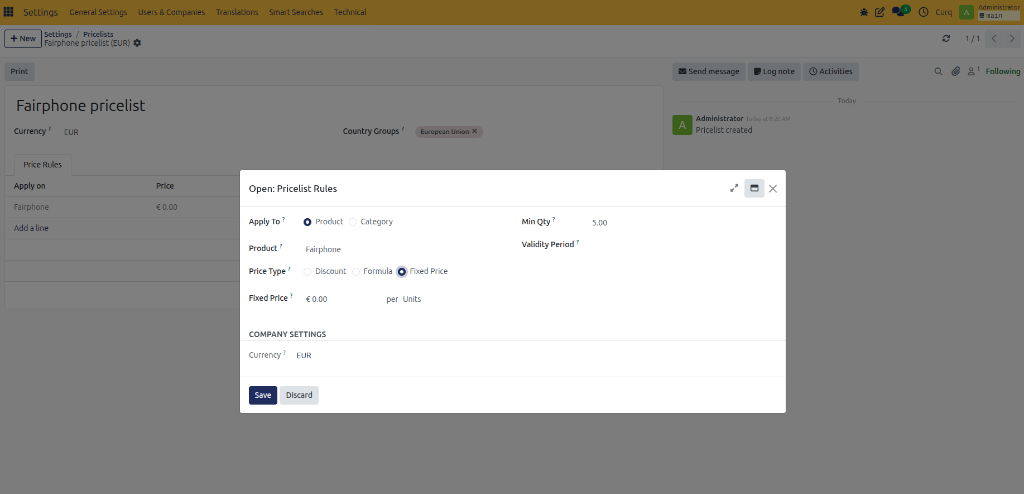Open the main apps grid menu
This screenshot has height=494, width=1024.
[x=8, y=12]
